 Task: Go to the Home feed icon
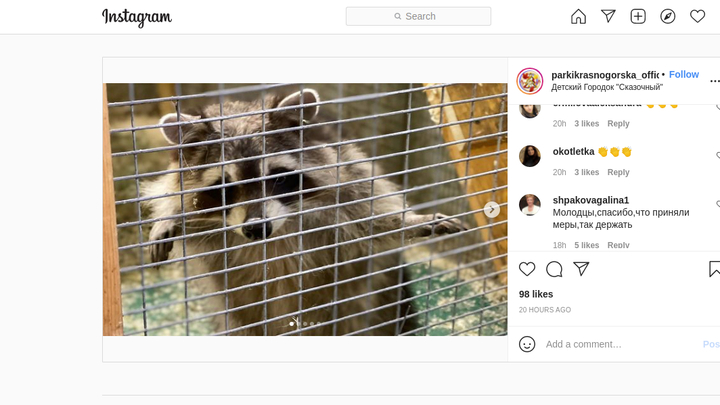[x=578, y=17]
